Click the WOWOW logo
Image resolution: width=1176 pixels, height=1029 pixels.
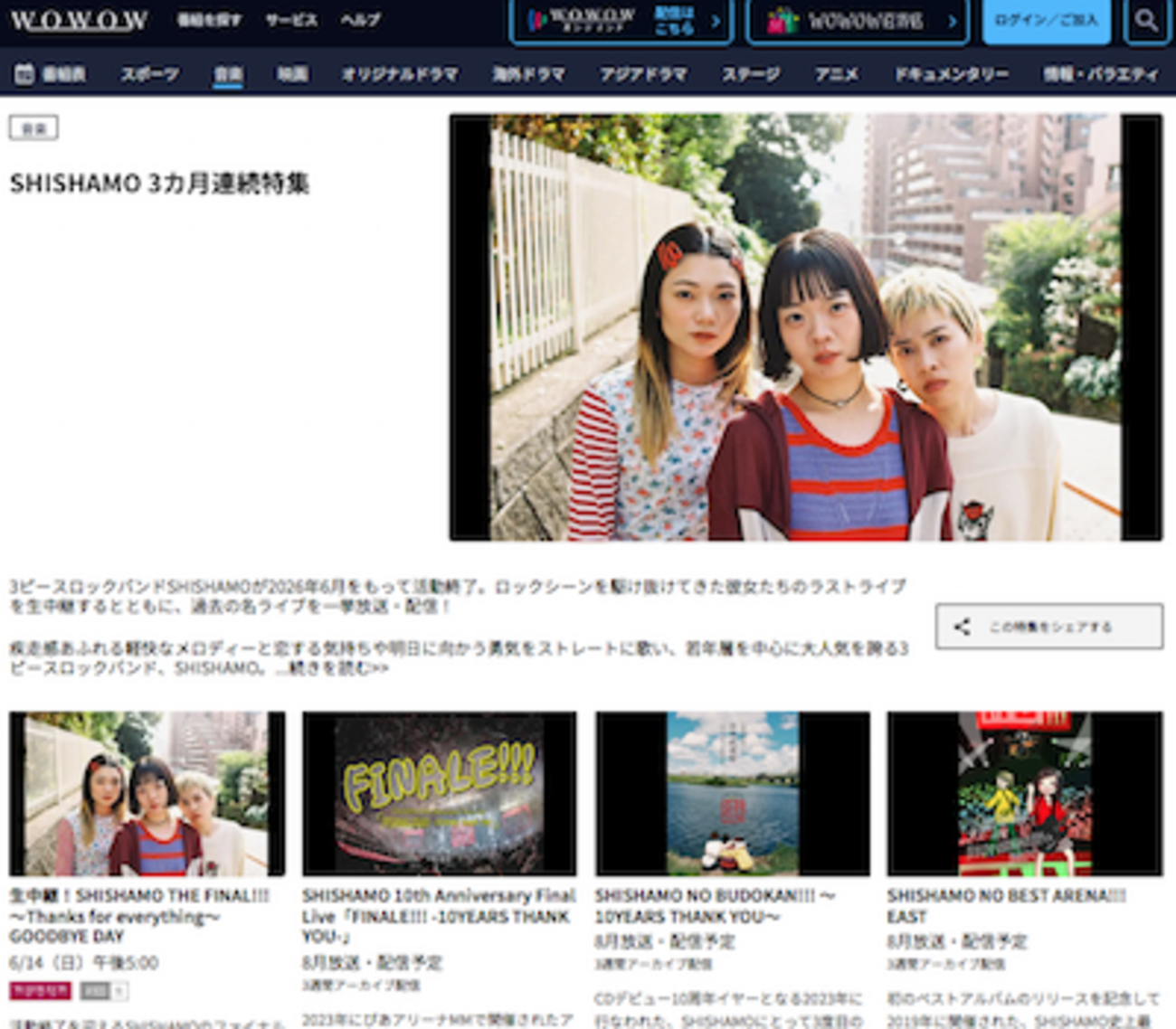(x=79, y=20)
